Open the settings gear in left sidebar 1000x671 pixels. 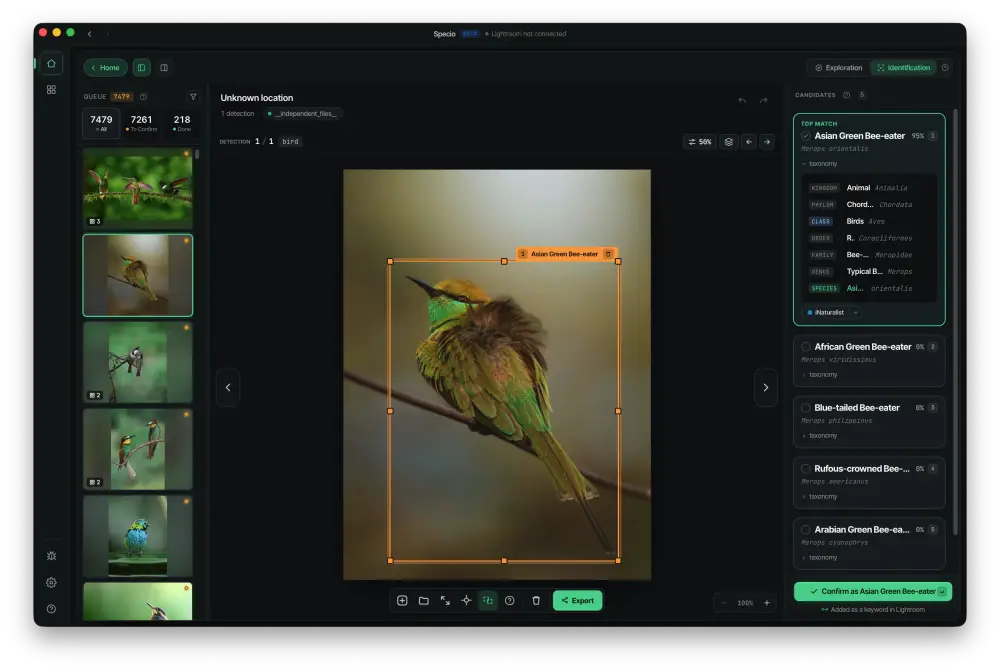click(52, 582)
